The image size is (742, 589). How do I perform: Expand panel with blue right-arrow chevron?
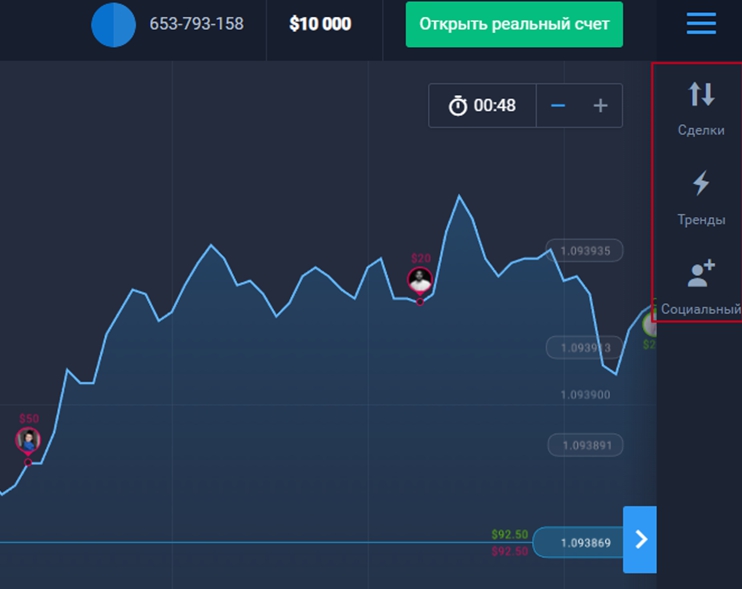click(x=640, y=539)
